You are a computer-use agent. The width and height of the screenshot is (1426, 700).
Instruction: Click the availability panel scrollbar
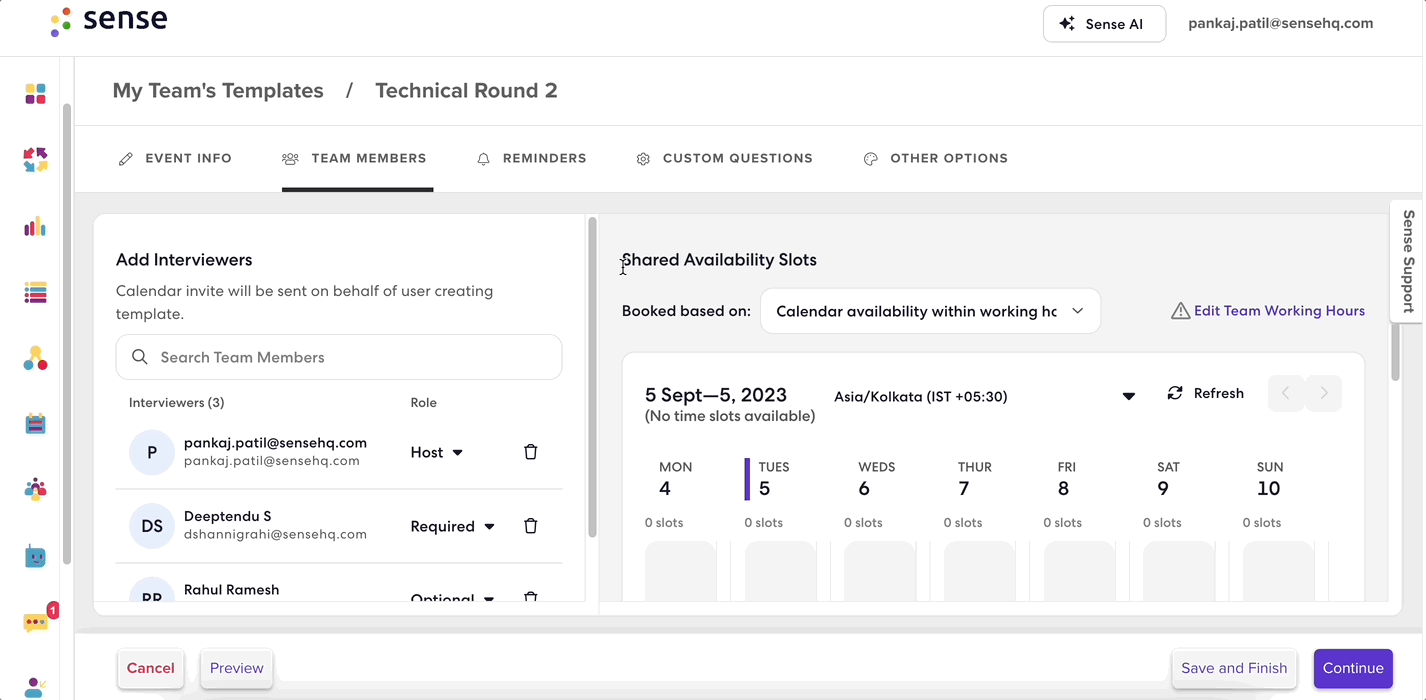1396,350
